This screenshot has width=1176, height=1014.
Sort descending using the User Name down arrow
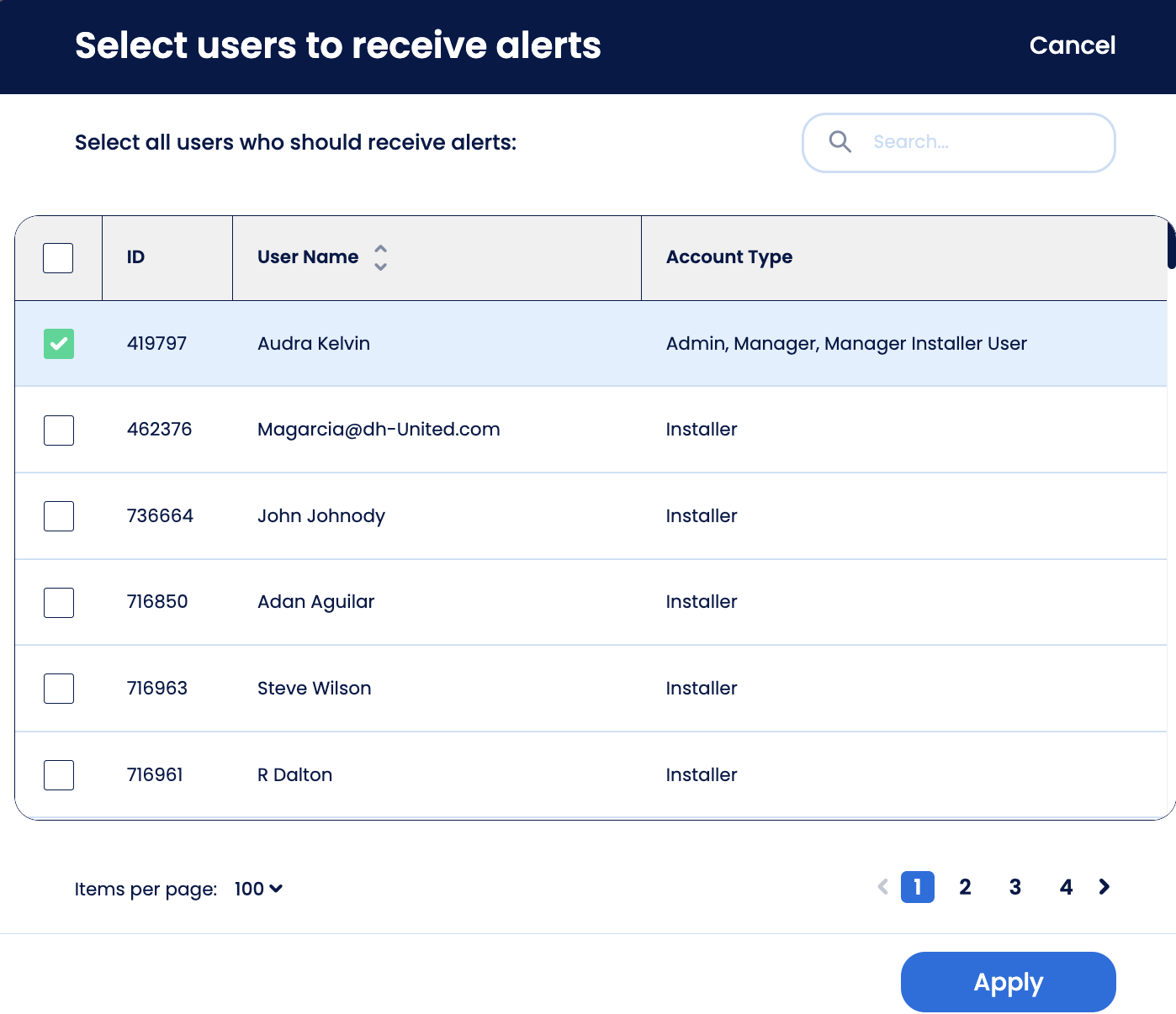(x=380, y=267)
